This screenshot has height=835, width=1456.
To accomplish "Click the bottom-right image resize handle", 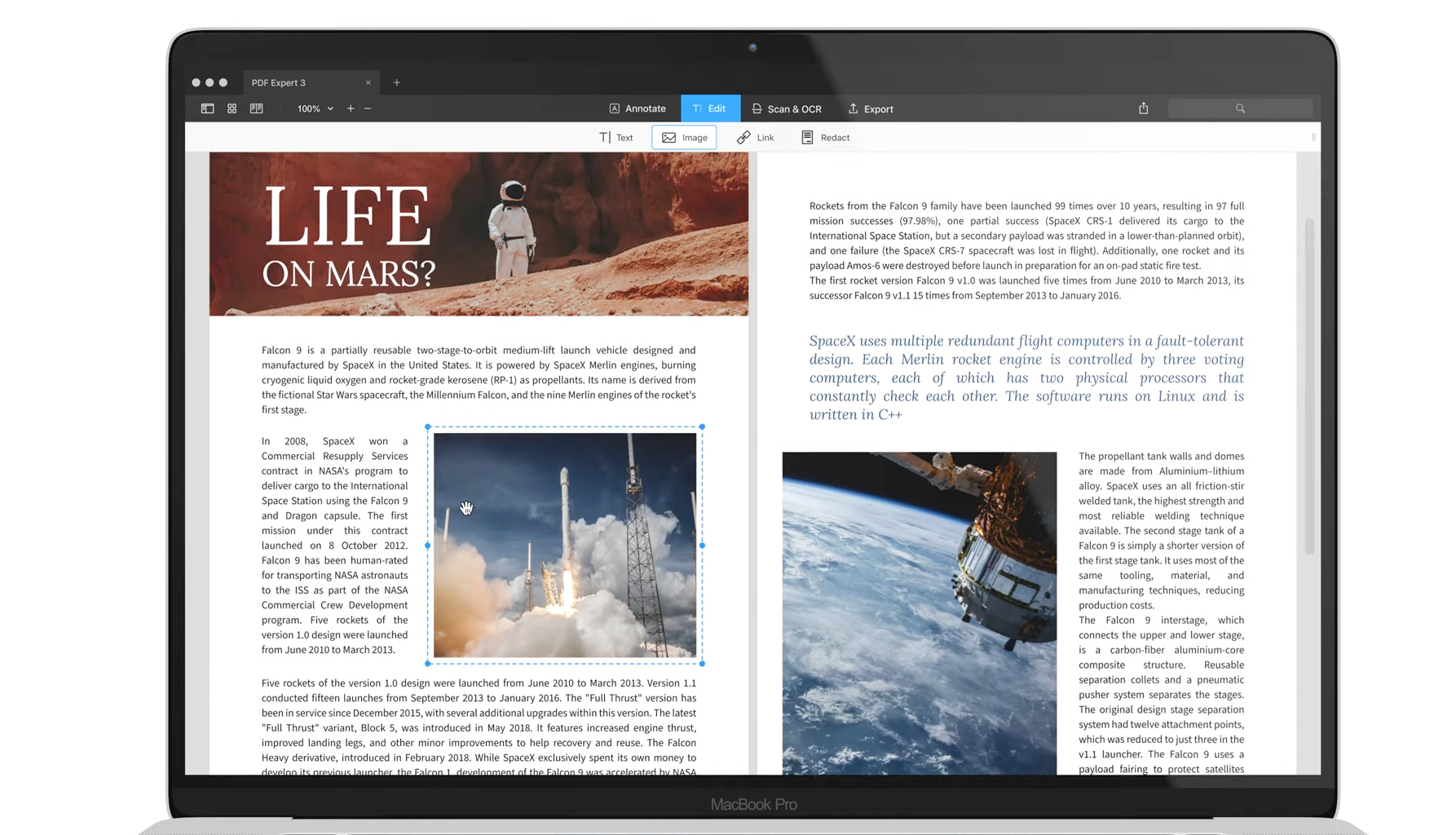I will tap(702, 664).
